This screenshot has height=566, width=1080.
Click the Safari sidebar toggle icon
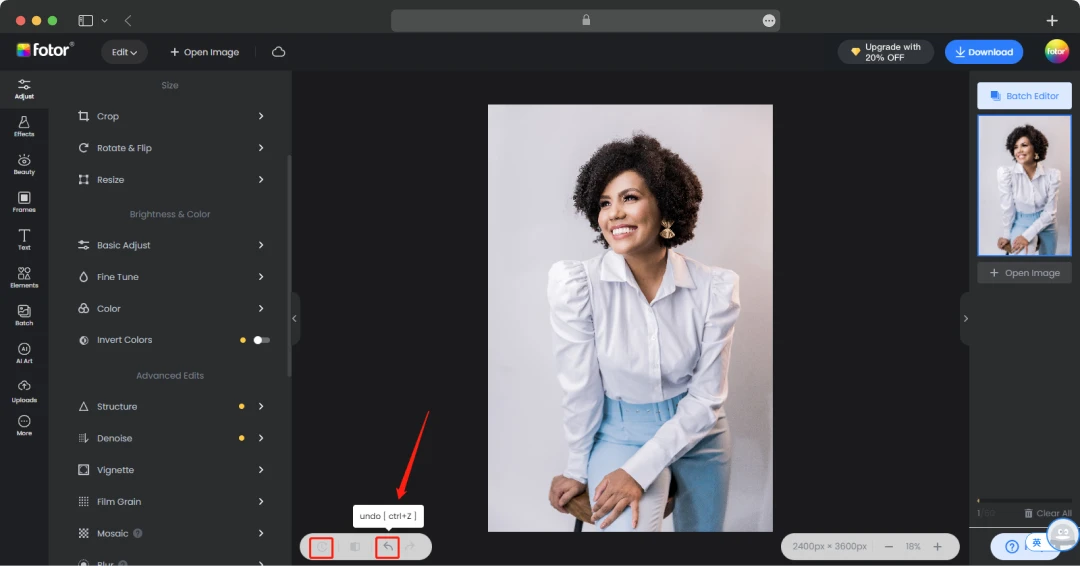(85, 21)
